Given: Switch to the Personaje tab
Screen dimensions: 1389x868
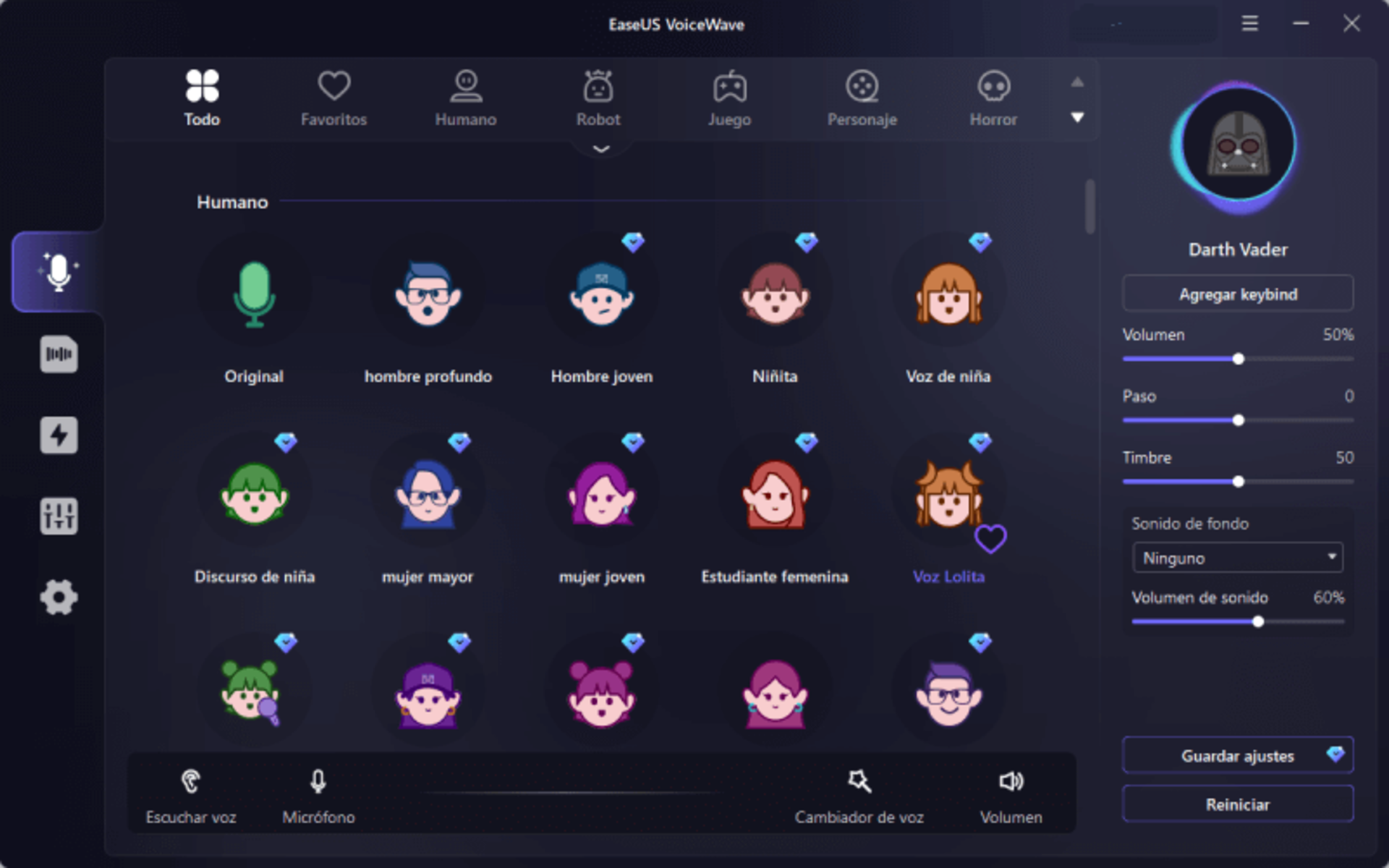Looking at the screenshot, I should click(862, 98).
